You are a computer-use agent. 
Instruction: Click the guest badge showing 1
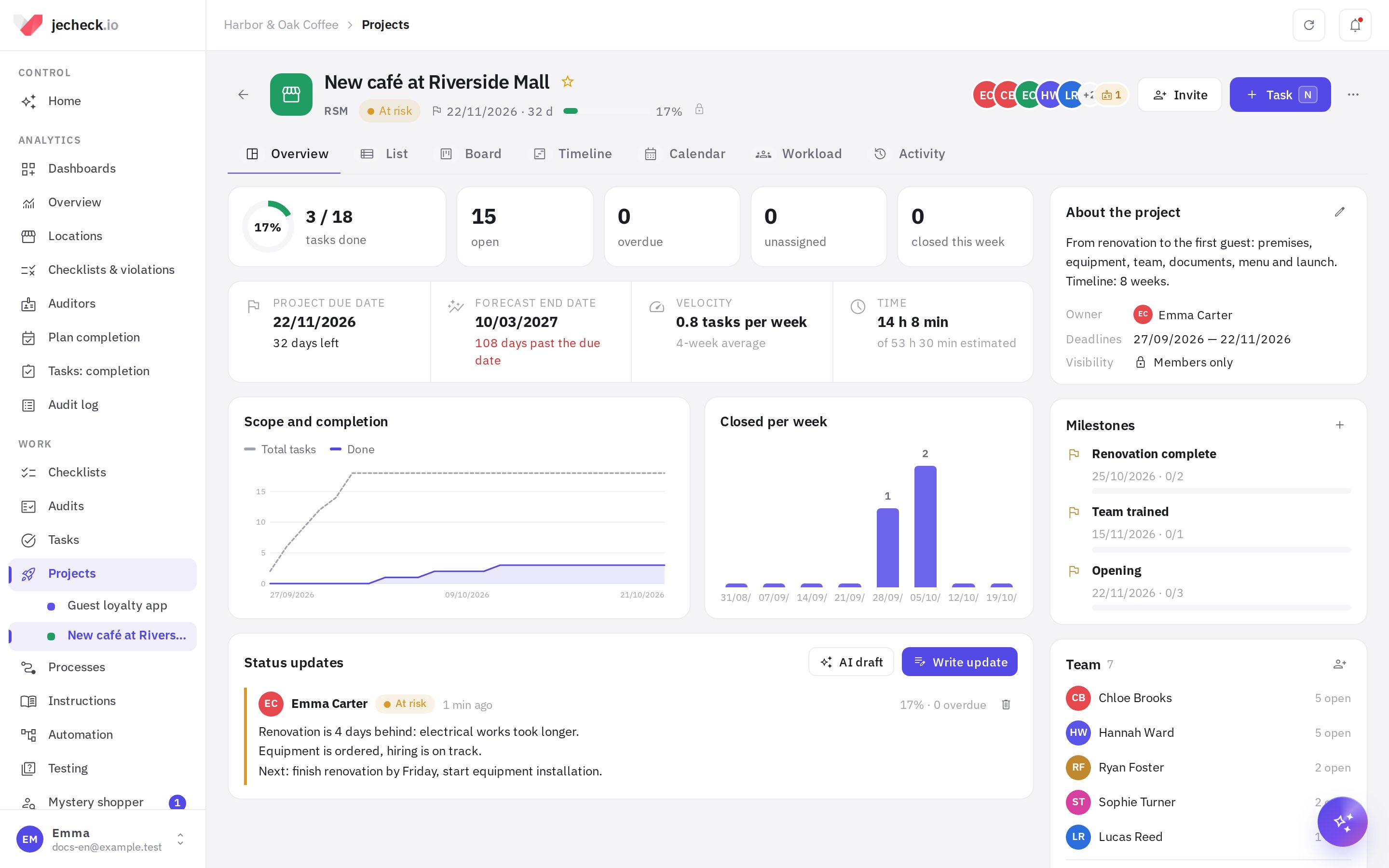[1112, 95]
